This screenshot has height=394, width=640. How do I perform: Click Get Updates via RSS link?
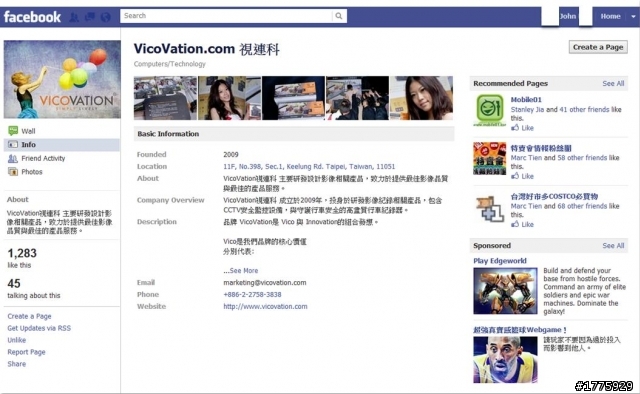[x=39, y=328]
